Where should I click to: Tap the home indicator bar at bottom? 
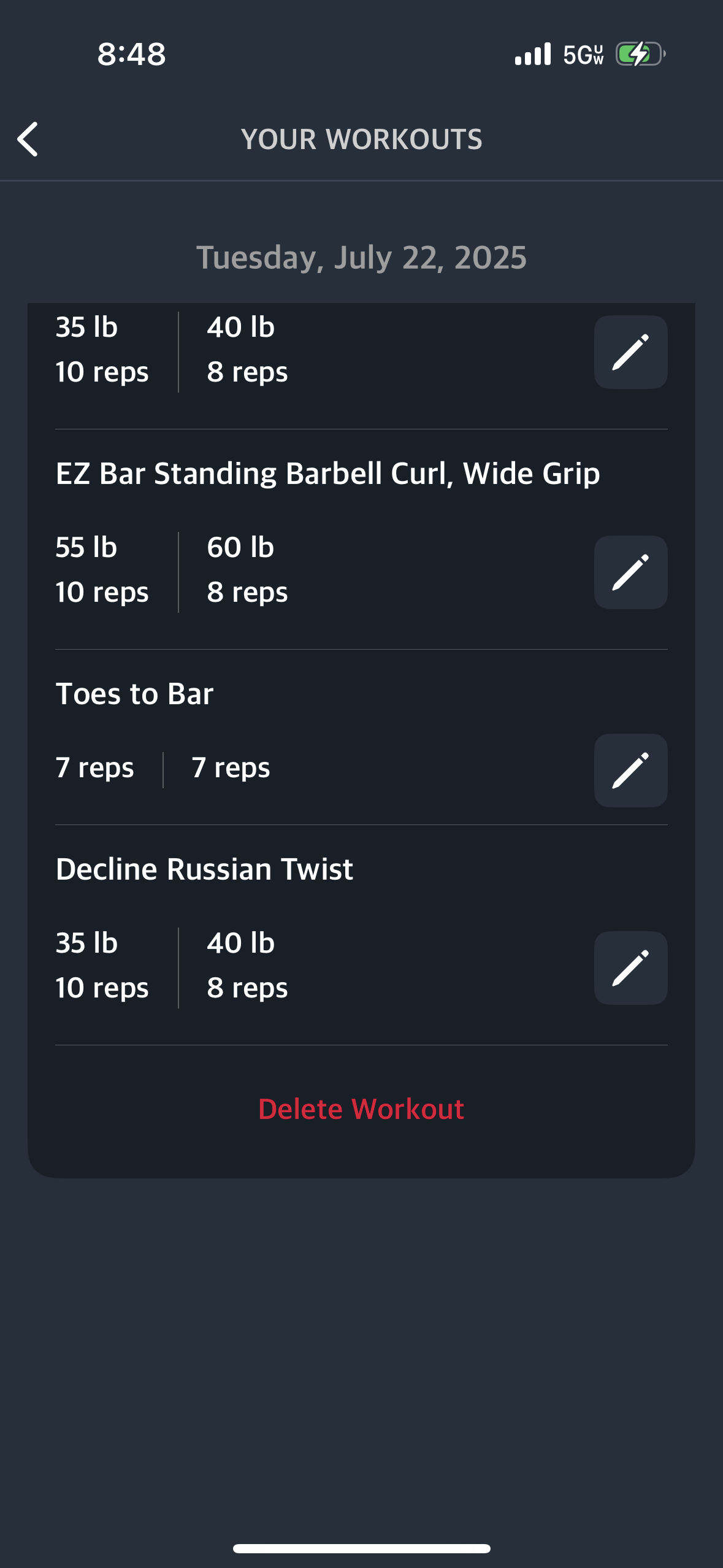pyautogui.click(x=362, y=1549)
